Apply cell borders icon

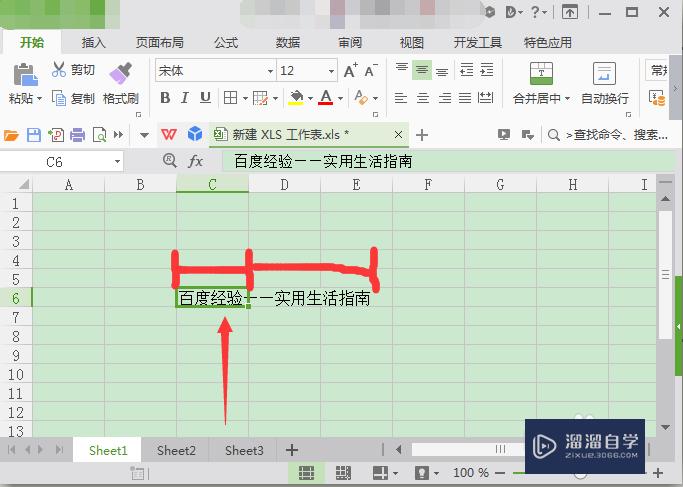coord(230,98)
